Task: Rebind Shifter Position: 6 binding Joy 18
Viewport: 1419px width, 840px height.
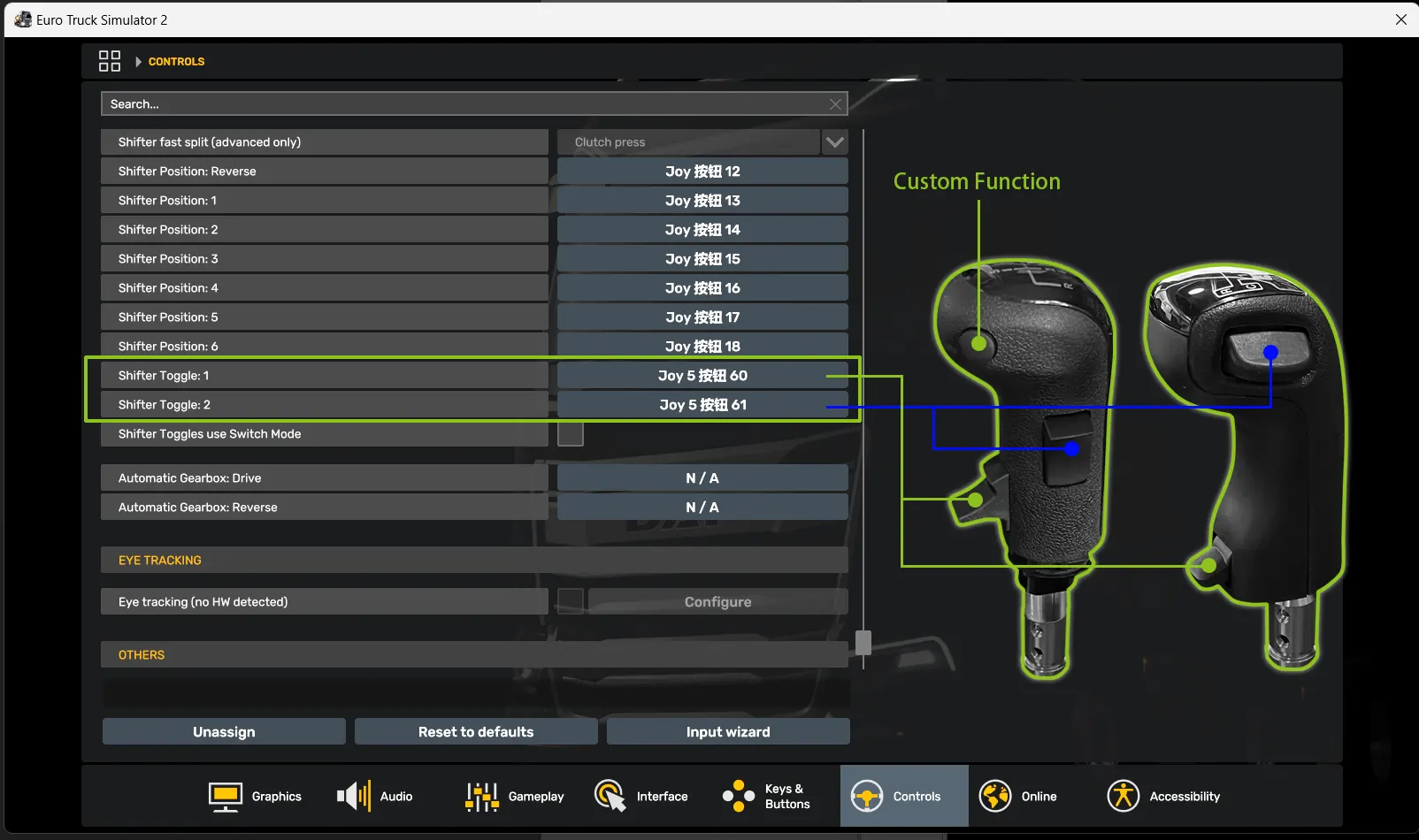Action: 703,347
